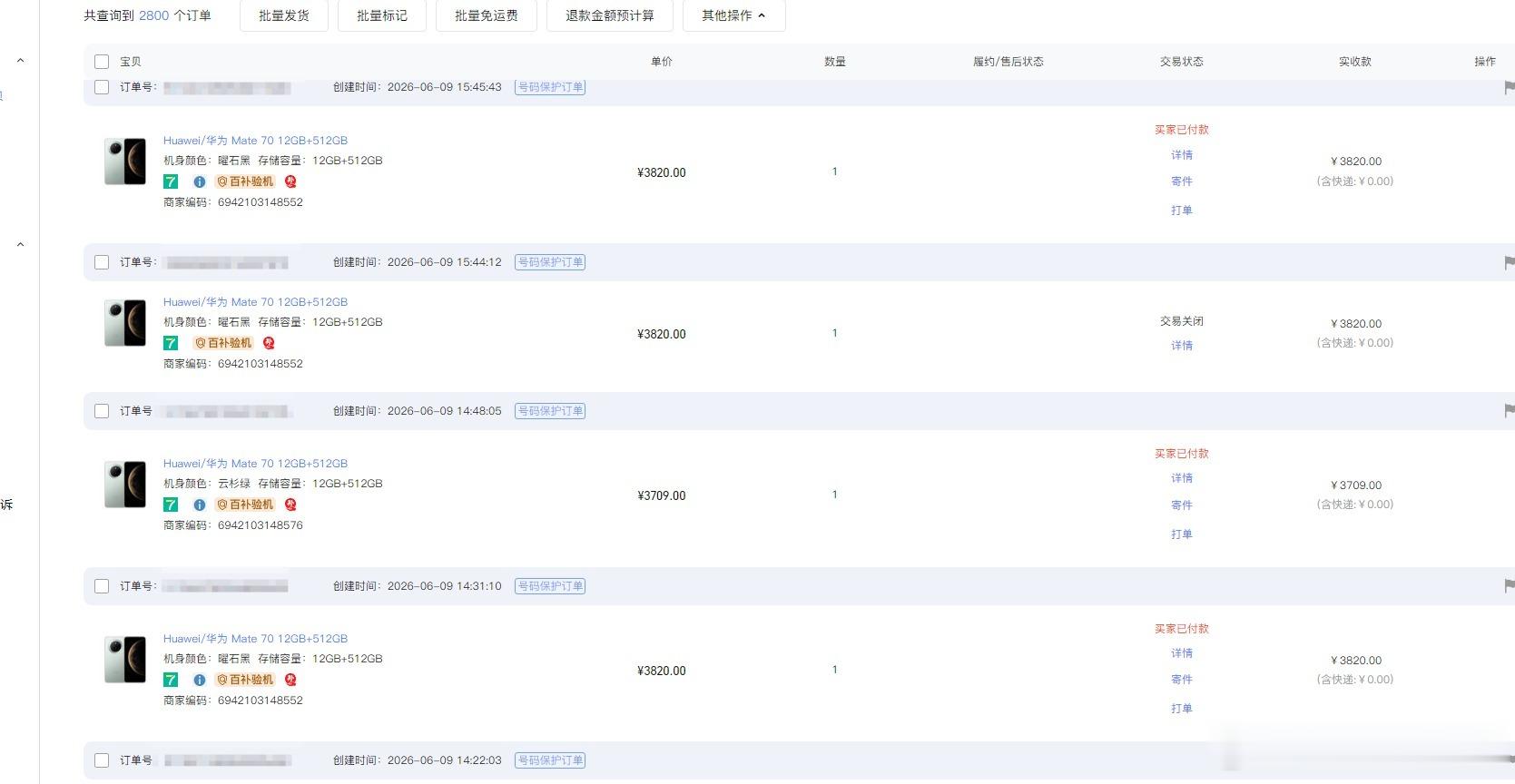Screen dimensions: 1515x784
Task: Select the order created at 14:48:05
Action: [102, 411]
